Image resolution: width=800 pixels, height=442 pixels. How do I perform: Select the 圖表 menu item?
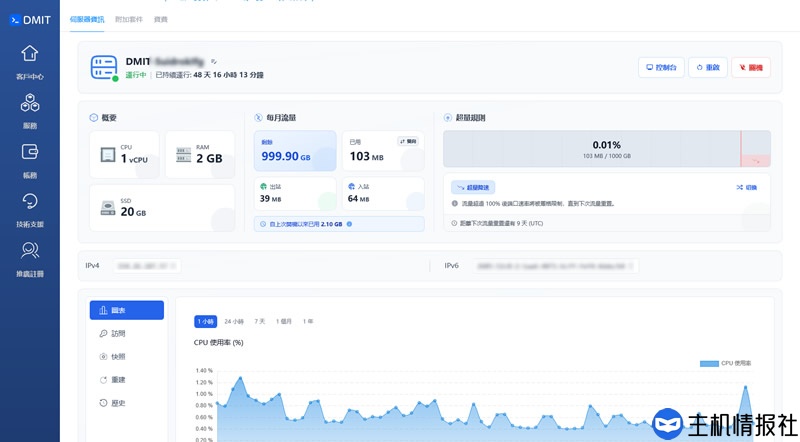pyautogui.click(x=127, y=310)
